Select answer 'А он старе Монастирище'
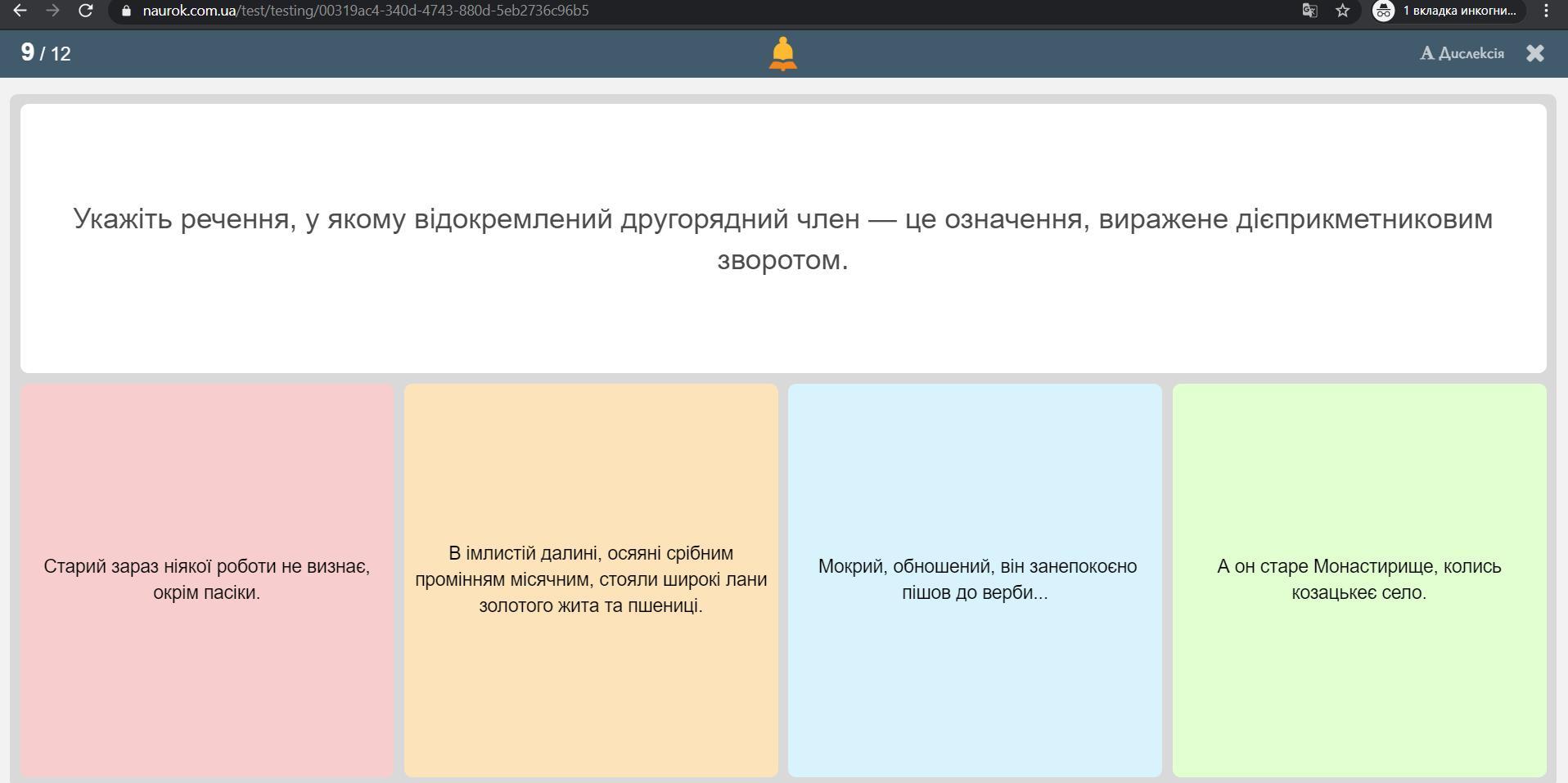 (x=1358, y=579)
